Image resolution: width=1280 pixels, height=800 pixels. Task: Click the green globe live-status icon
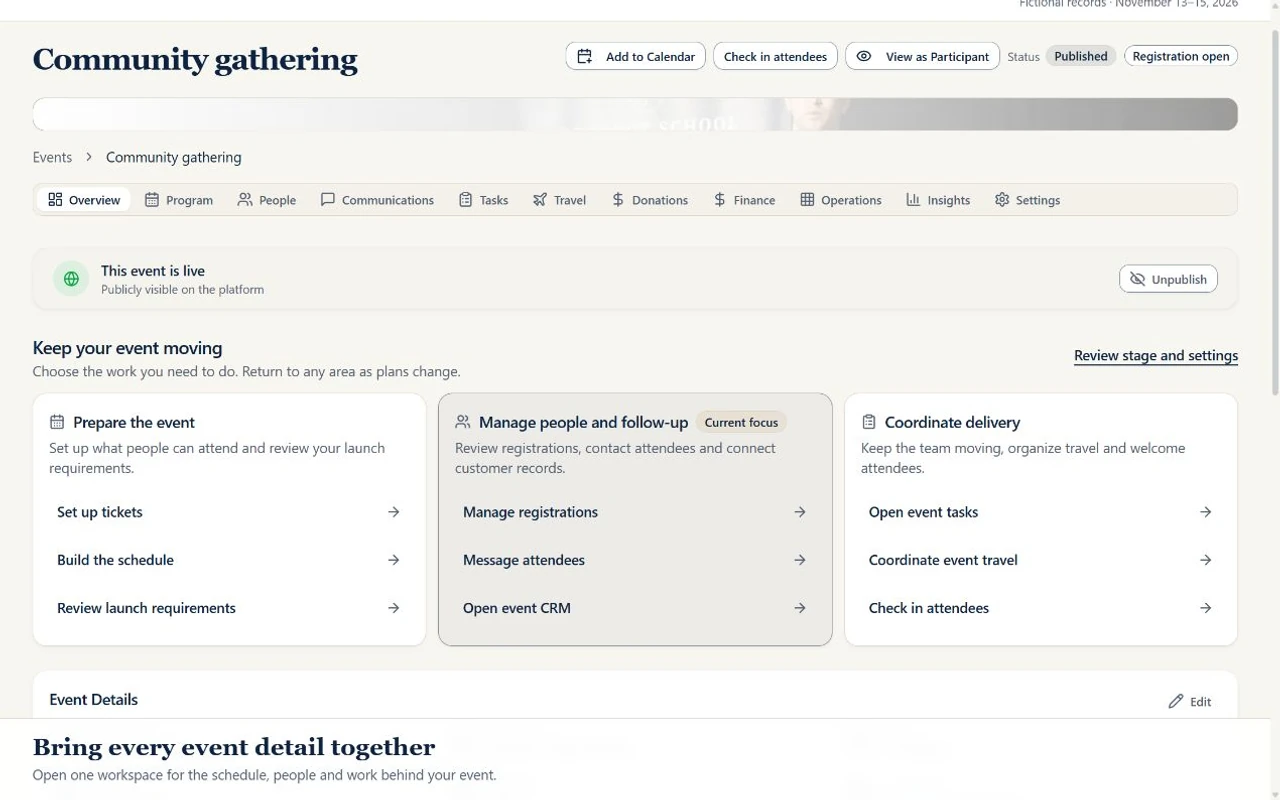(x=71, y=279)
